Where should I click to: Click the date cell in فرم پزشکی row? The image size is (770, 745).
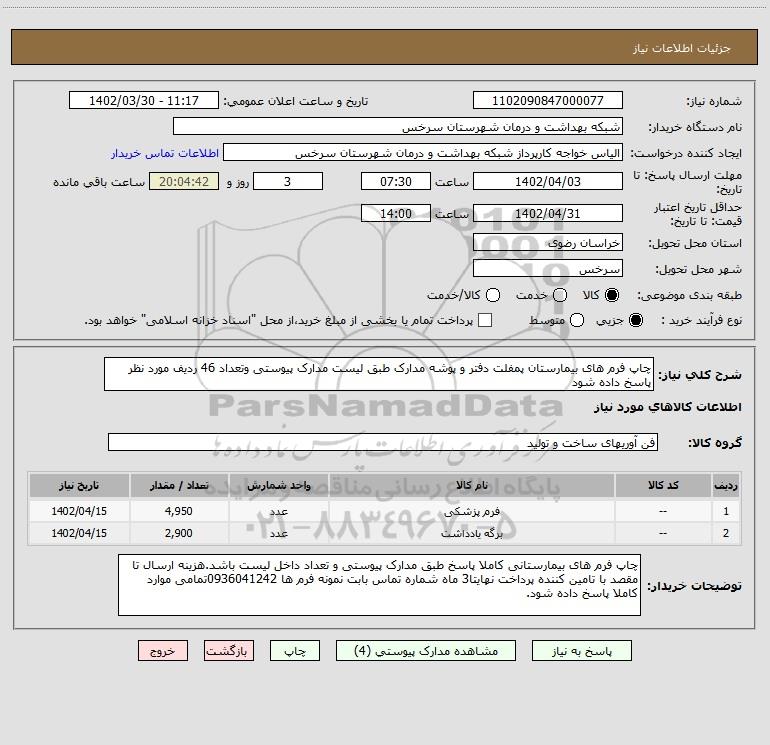pyautogui.click(x=79, y=511)
